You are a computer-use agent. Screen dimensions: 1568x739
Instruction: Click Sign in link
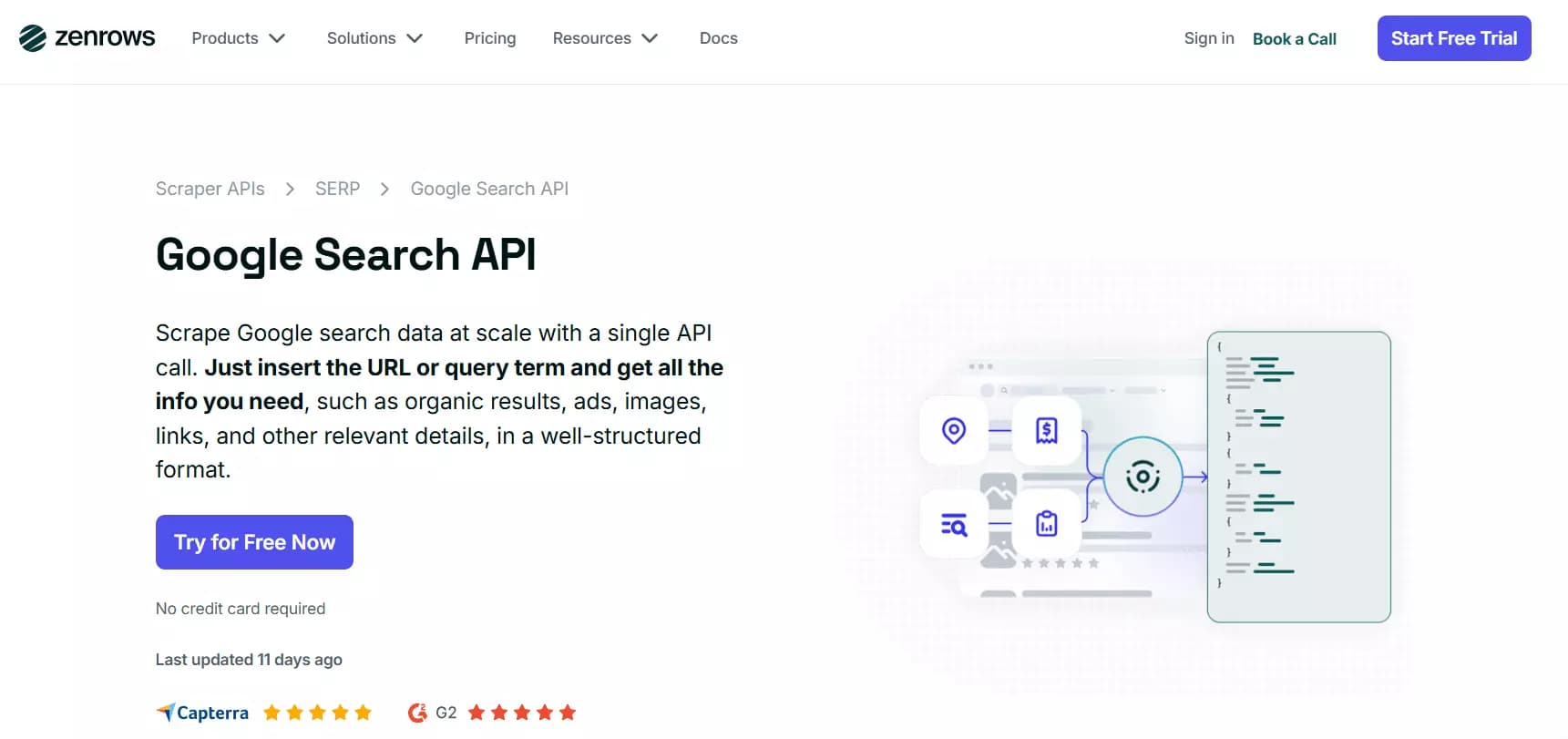point(1209,38)
